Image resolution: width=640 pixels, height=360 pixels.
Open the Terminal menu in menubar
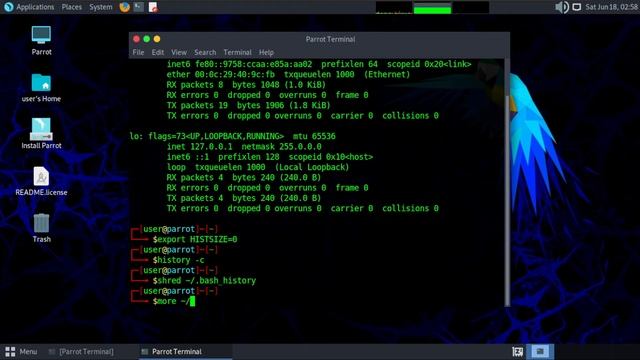pos(237,52)
